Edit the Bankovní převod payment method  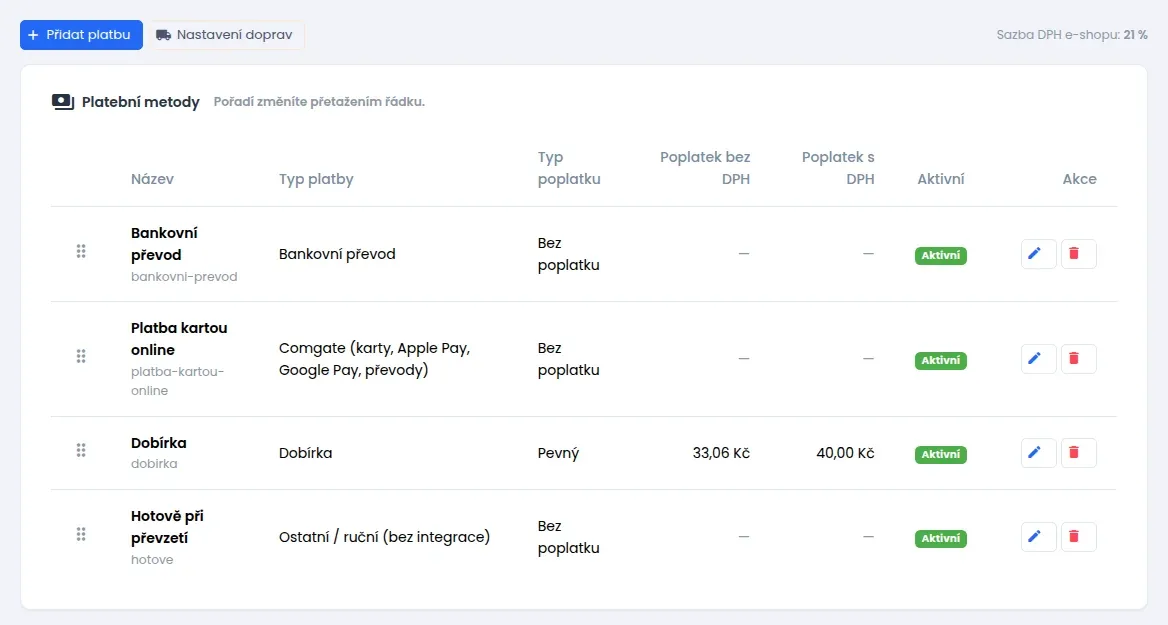(1038, 254)
